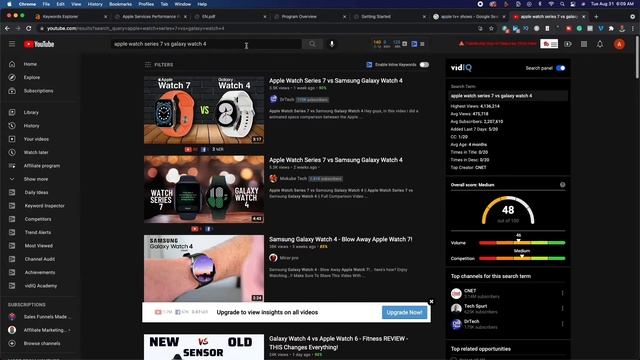Click the Volume score bar
640x360 pixels.
[522, 243]
